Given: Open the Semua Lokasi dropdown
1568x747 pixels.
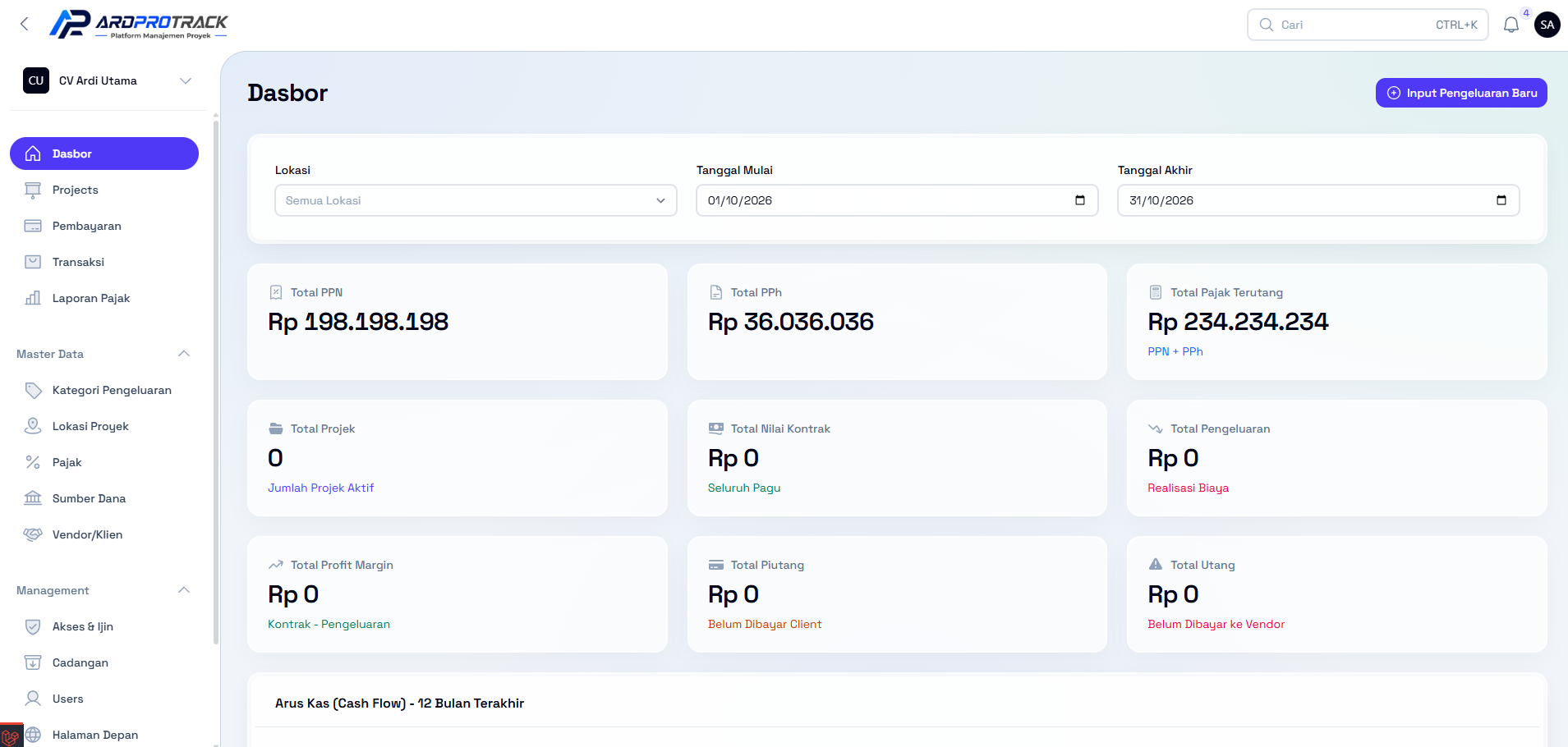Looking at the screenshot, I should click(x=476, y=200).
